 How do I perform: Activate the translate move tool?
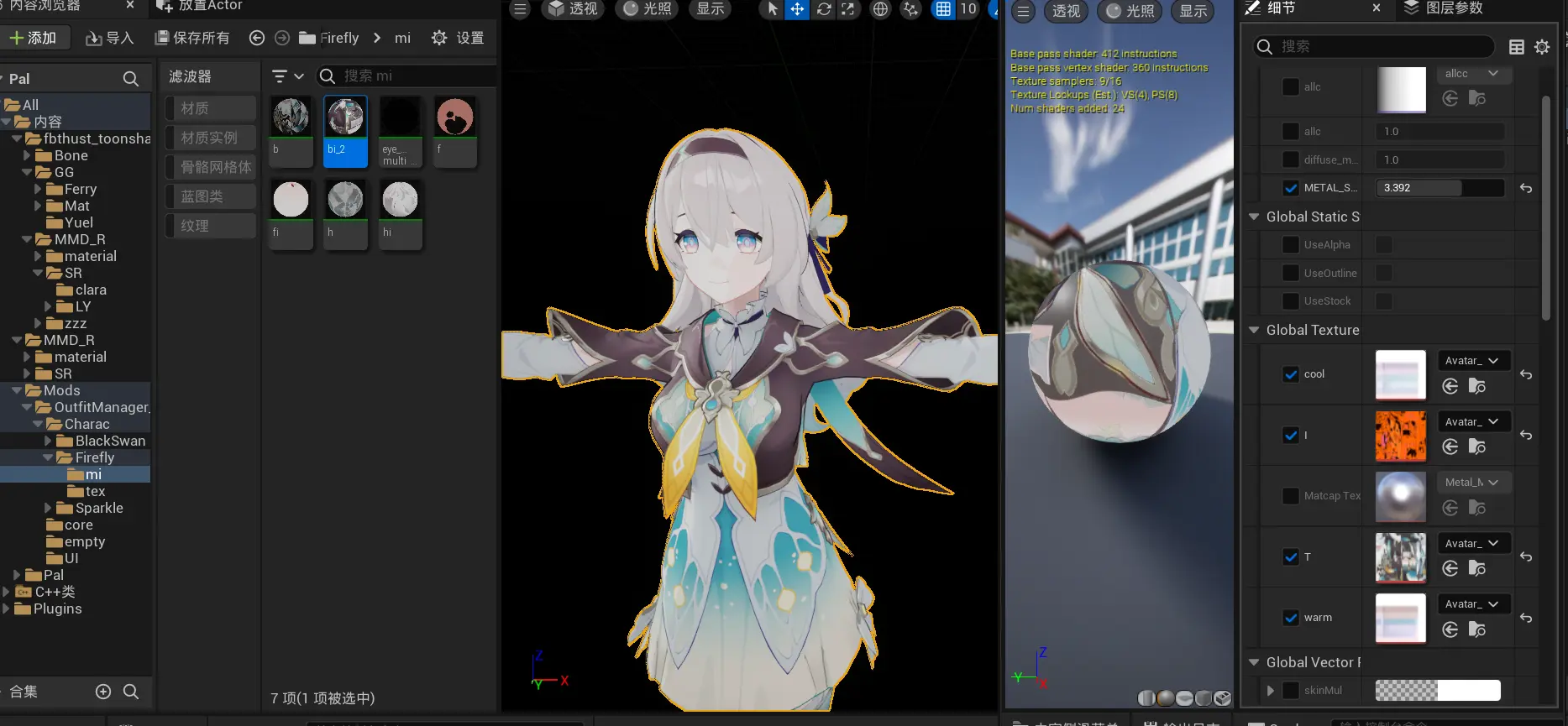(797, 9)
